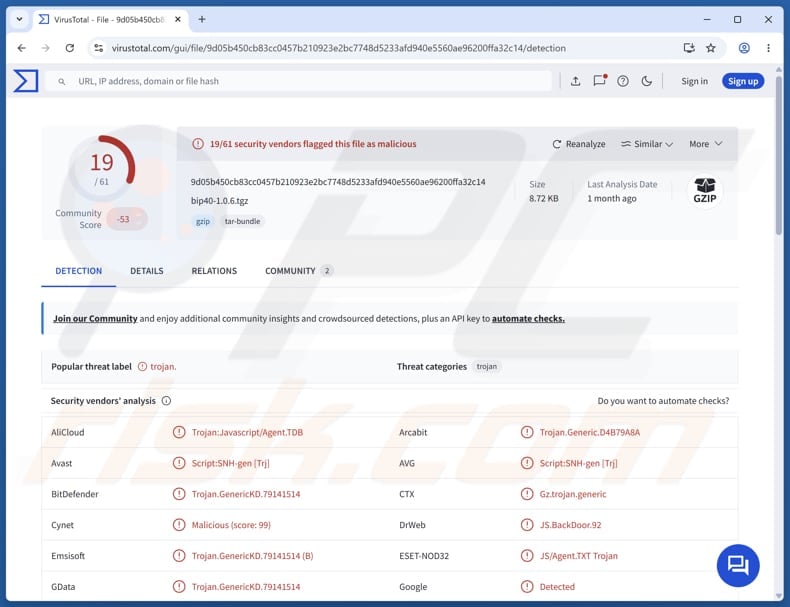790x607 pixels.
Task: Click Do you want to automate checks?
Action: click(x=663, y=400)
